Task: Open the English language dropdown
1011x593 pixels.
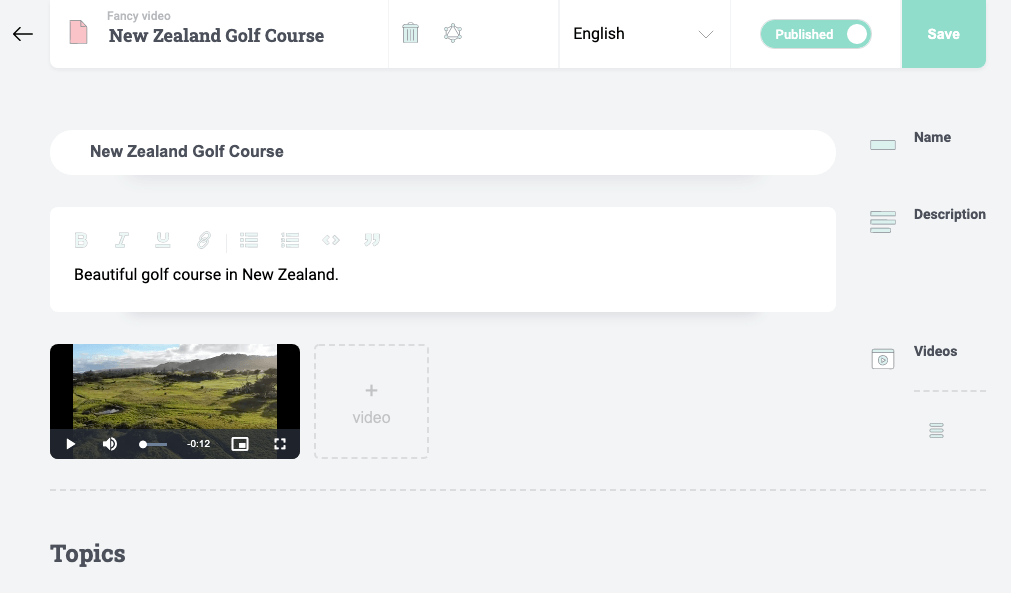Action: click(644, 34)
